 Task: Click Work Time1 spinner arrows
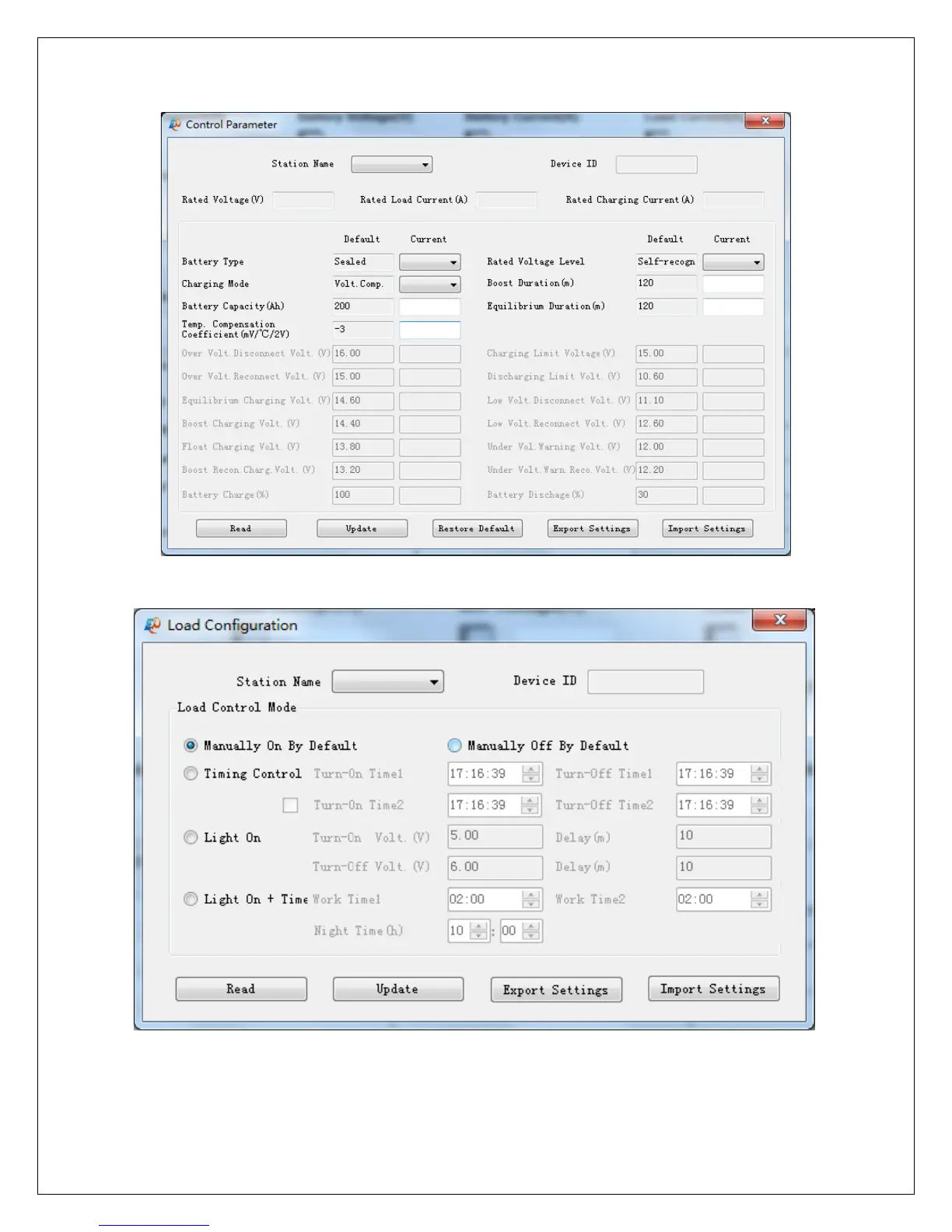click(x=531, y=899)
